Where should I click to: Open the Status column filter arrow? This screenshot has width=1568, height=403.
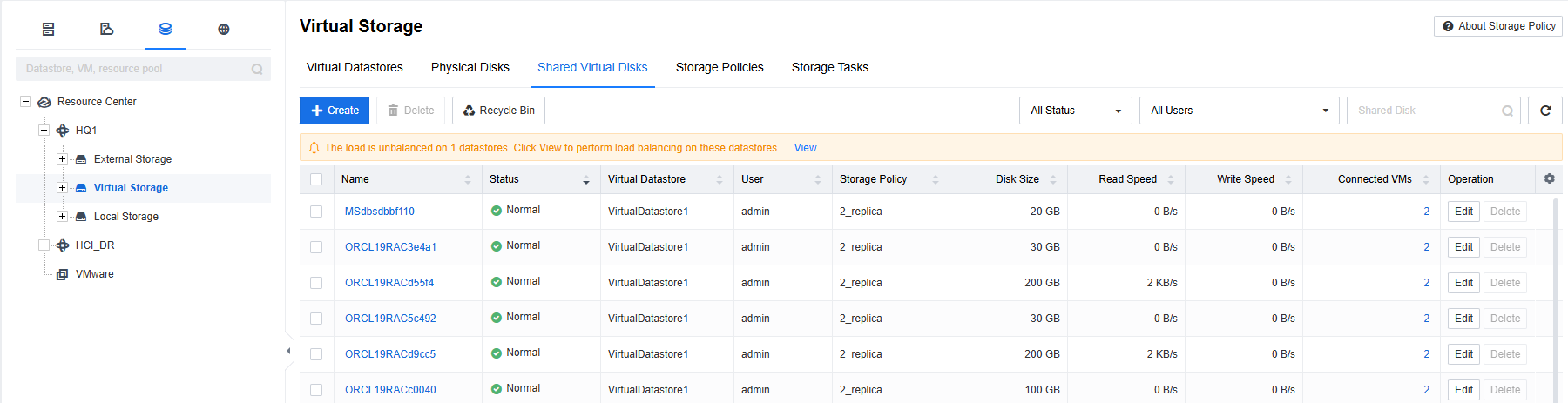point(586,180)
